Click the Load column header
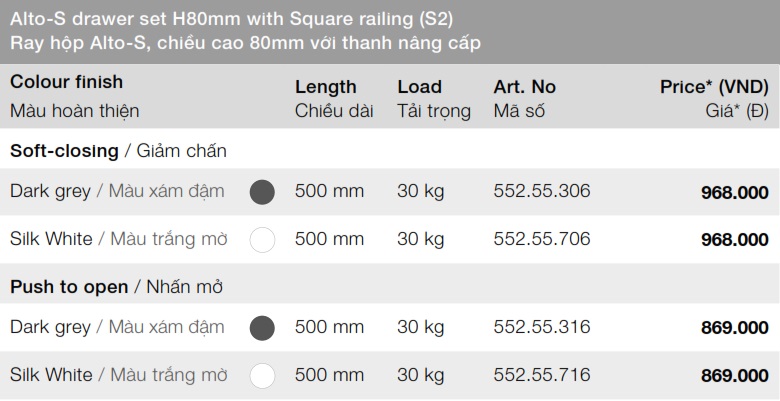780x401 pixels. (419, 87)
